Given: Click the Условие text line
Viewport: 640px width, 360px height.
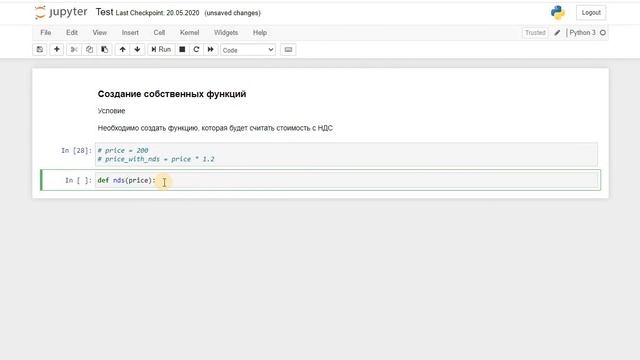Looking at the screenshot, I should (111, 111).
